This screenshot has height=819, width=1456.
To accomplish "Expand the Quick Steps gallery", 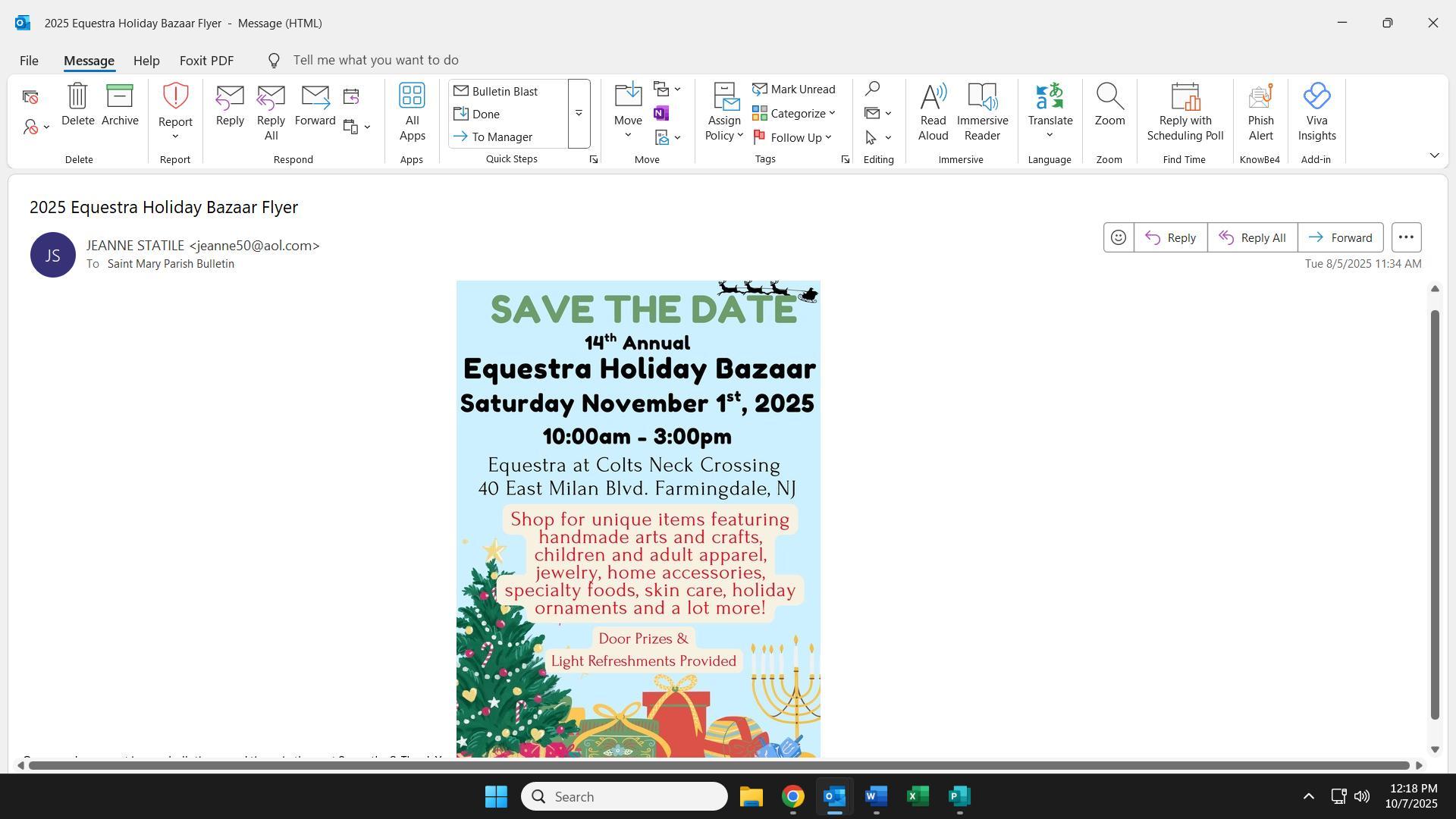I will (x=579, y=114).
